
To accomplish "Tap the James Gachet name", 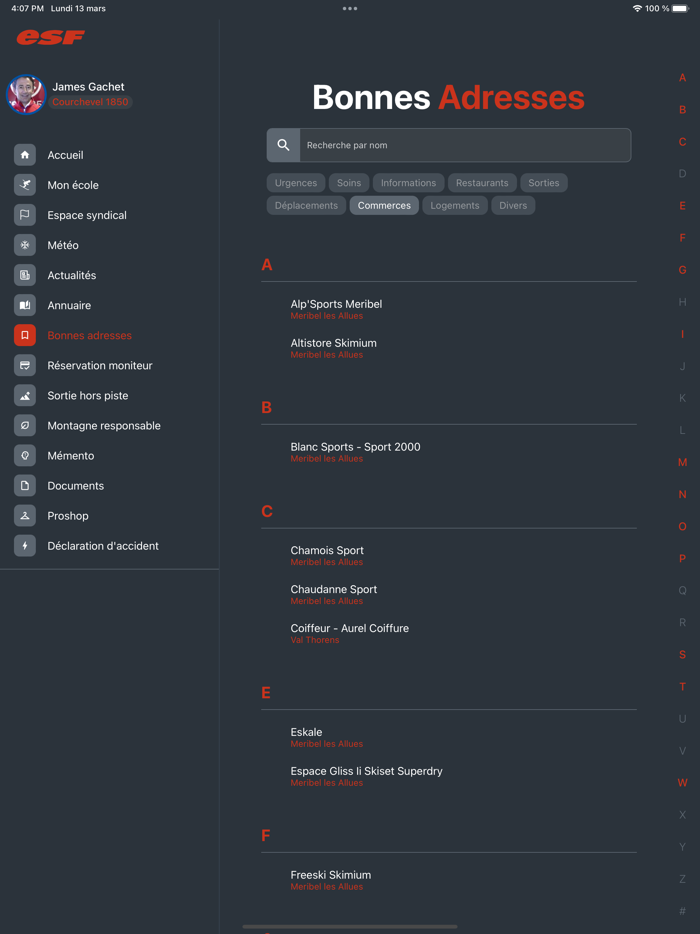I will tap(88, 87).
